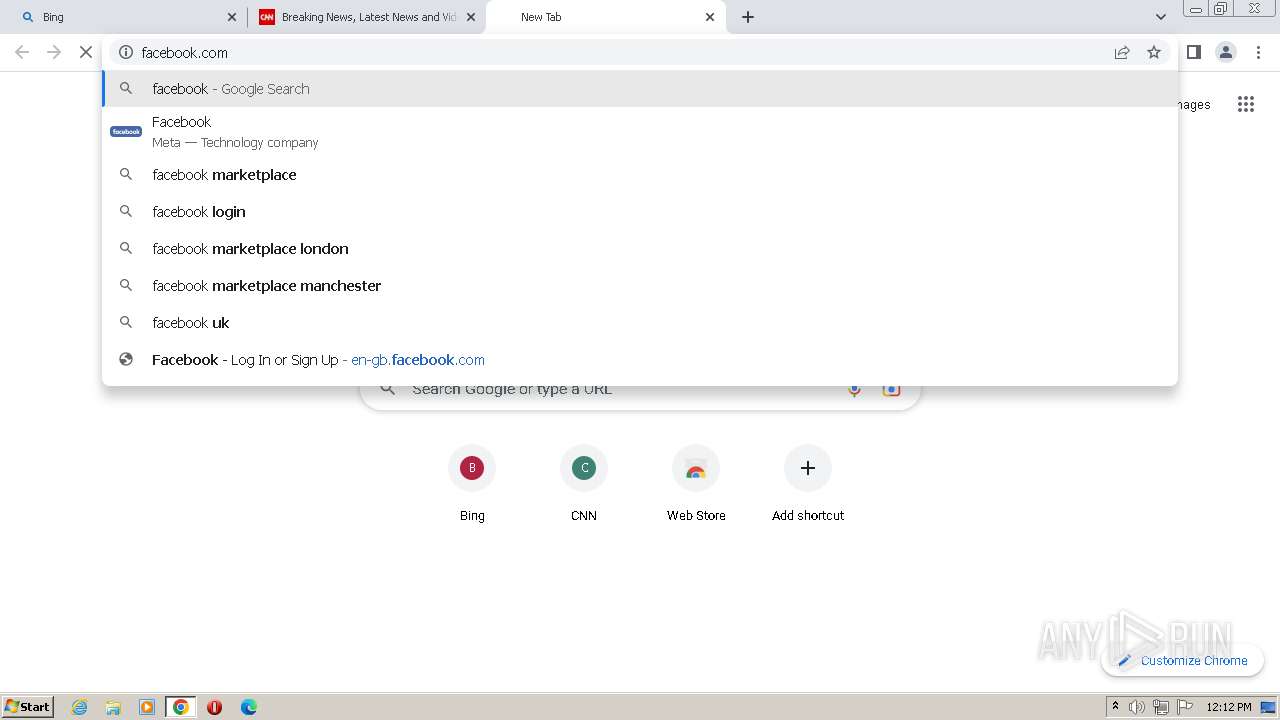Open Chrome's three-dot menu
Viewport: 1280px width, 720px height.
(x=1258, y=52)
